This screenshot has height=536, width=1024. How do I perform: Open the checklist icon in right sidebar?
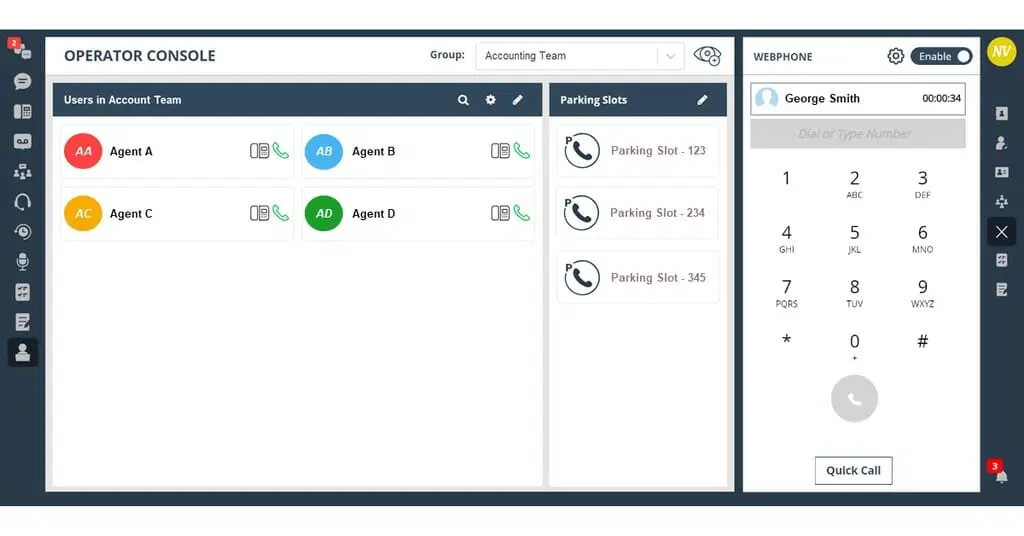pos(1001,260)
